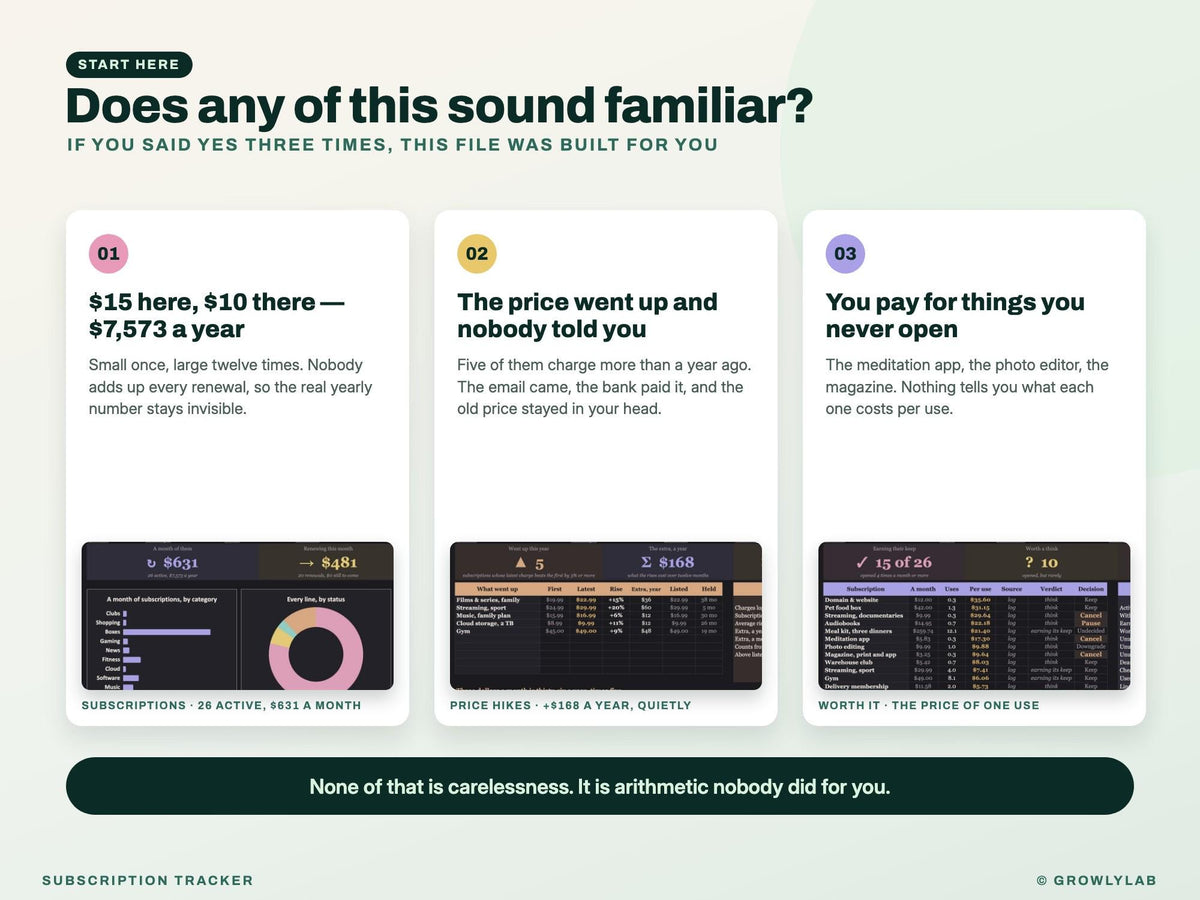This screenshot has width=1200, height=900.
Task: Open the Price Hikes sheet thumbnail
Action: pyautogui.click(x=606, y=616)
